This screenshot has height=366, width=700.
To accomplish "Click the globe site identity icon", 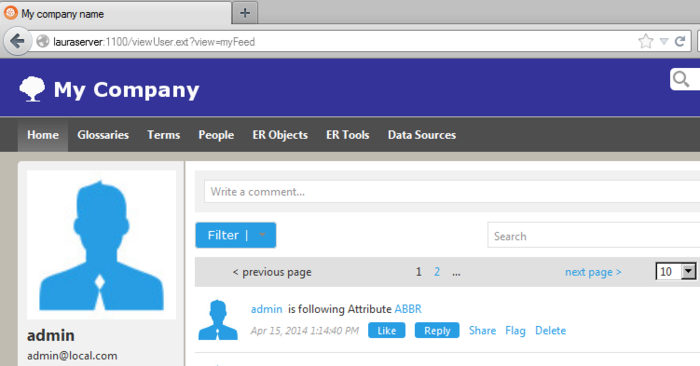I will point(42,42).
